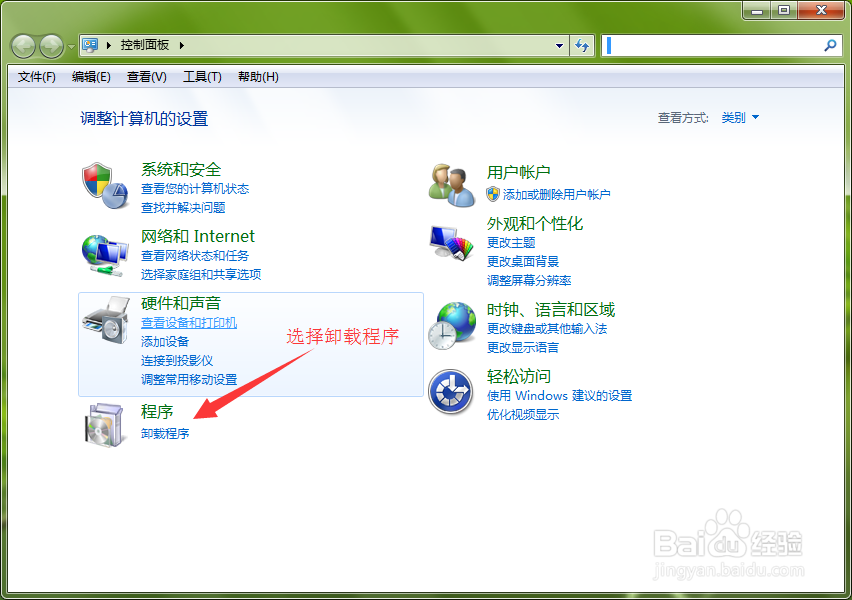Viewport: 852px width, 600px height.
Task: Click the search magnifier icon
Action: (x=830, y=46)
